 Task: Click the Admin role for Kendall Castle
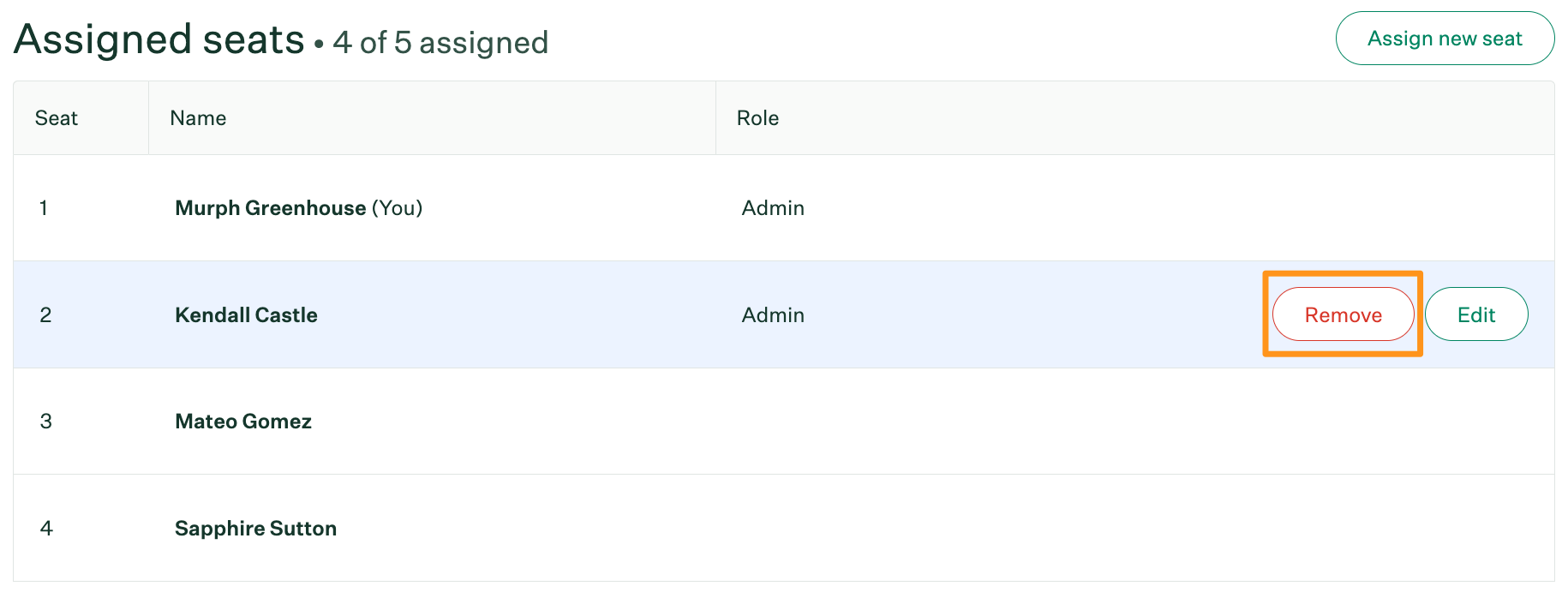[x=772, y=314]
